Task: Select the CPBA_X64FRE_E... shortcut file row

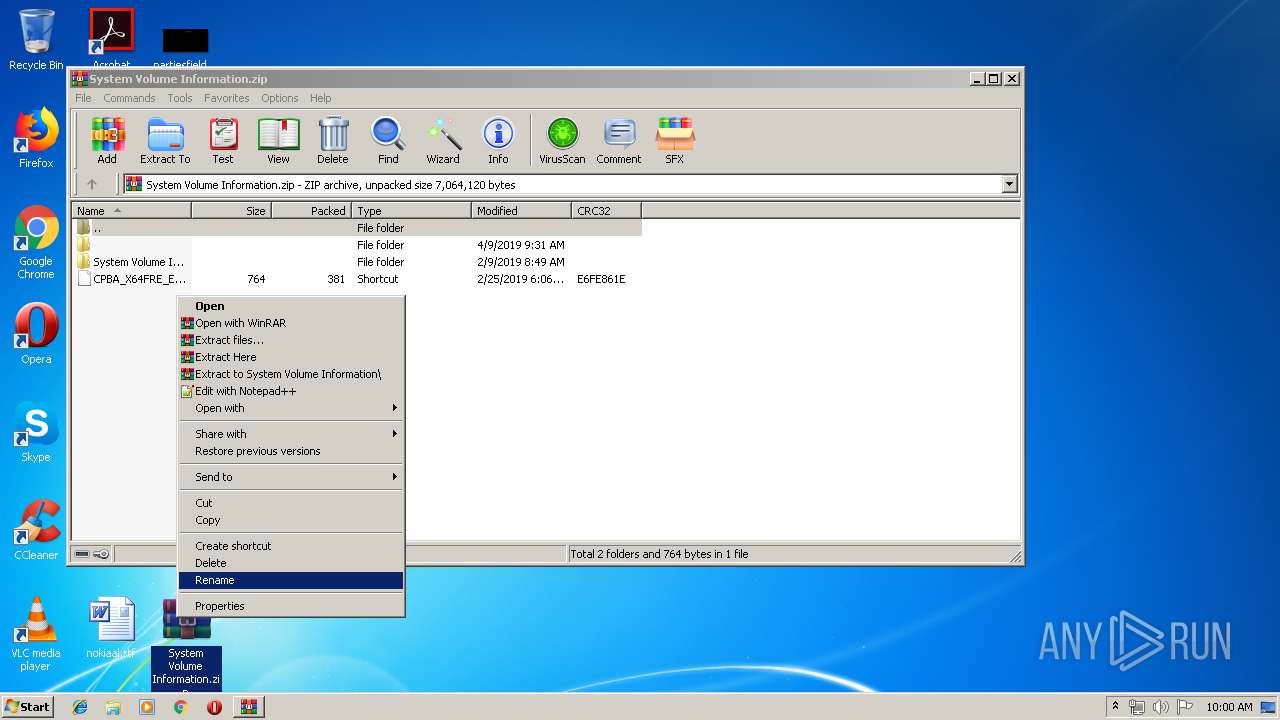Action: pos(357,279)
